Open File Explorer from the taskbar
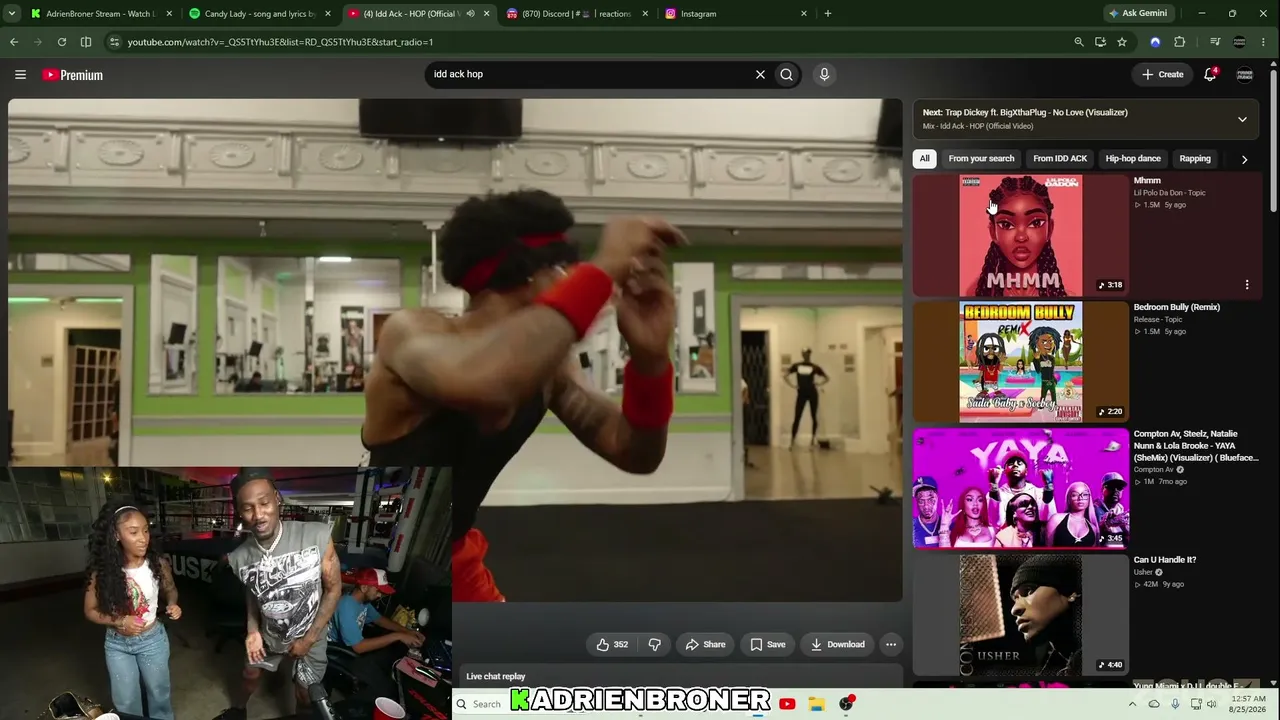1280x720 pixels. pyautogui.click(x=816, y=704)
